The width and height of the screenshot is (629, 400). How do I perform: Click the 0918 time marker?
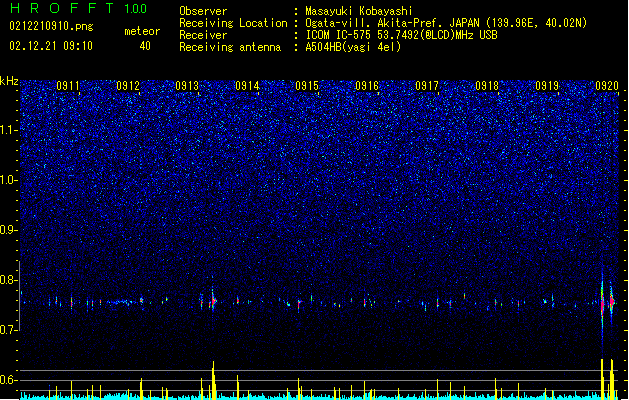487,86
